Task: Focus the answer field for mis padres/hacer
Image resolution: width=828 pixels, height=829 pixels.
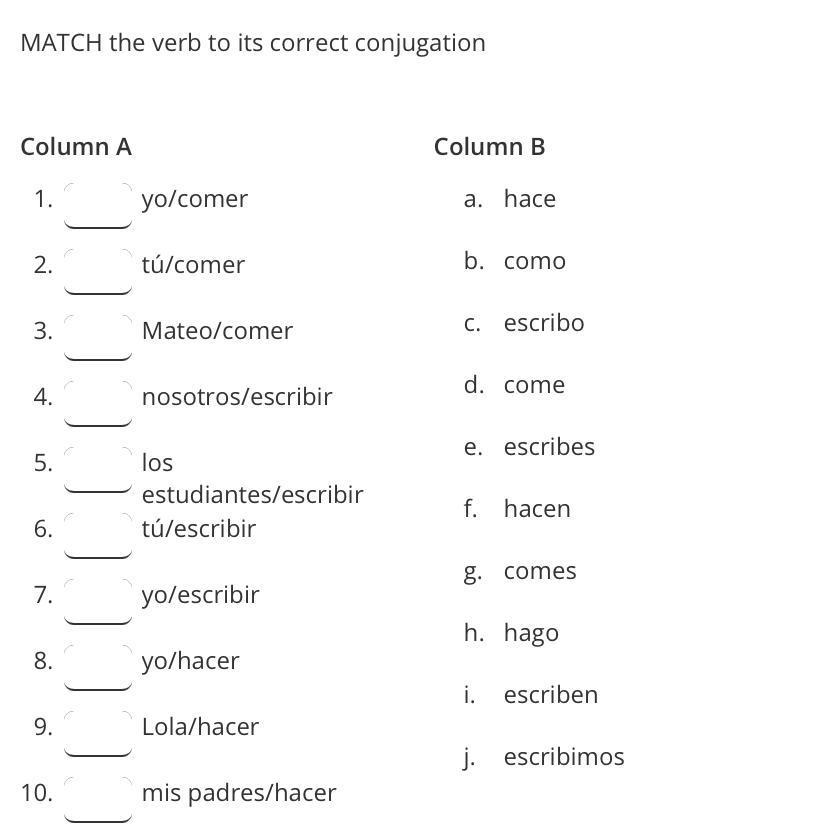Action: (98, 799)
